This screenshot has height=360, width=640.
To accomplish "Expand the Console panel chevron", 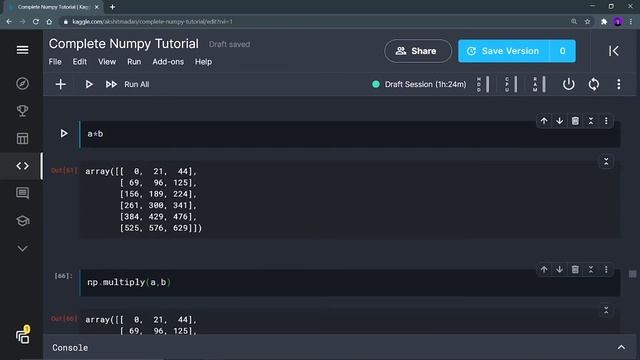I will pos(621,347).
